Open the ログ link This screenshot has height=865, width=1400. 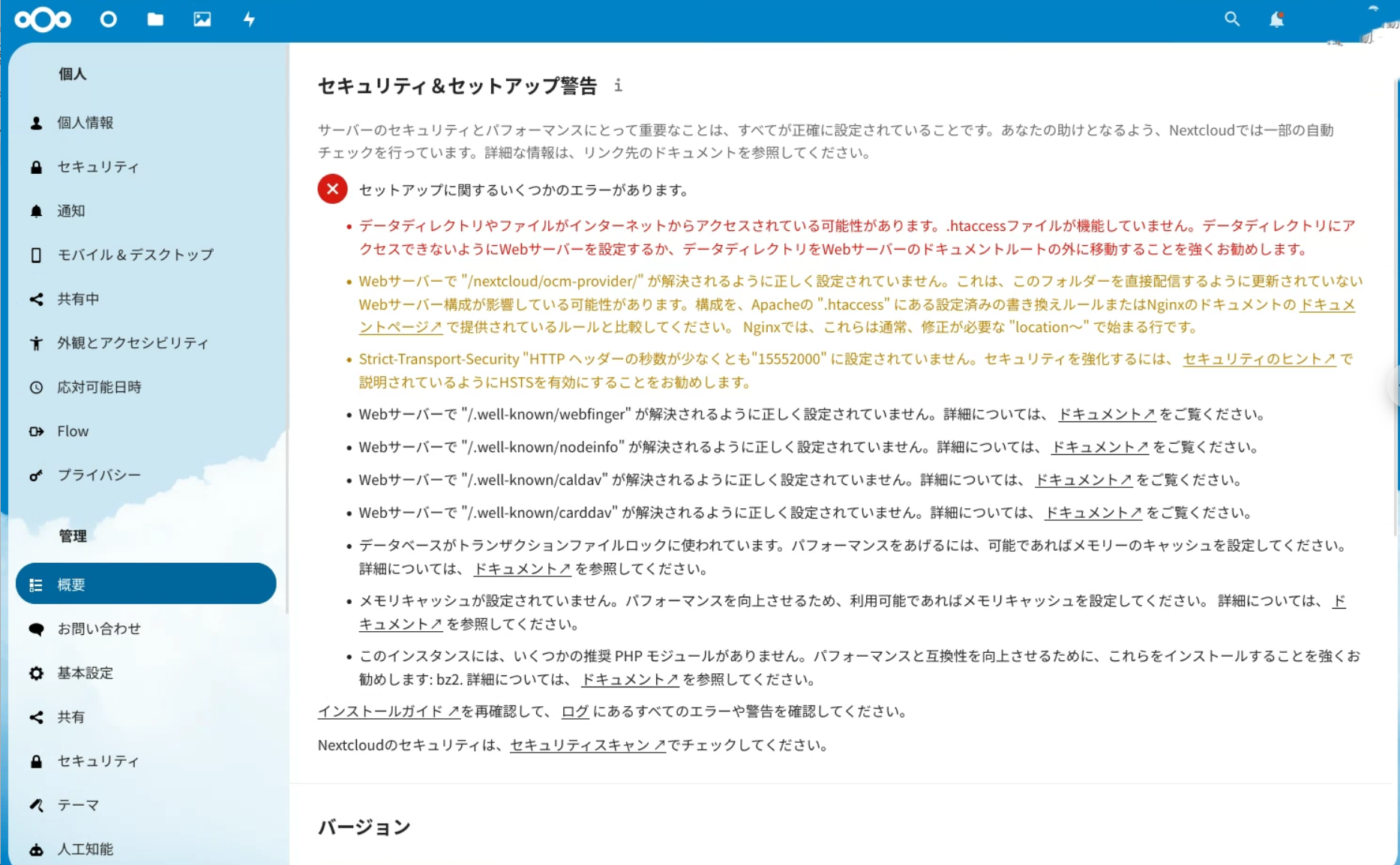pos(575,711)
